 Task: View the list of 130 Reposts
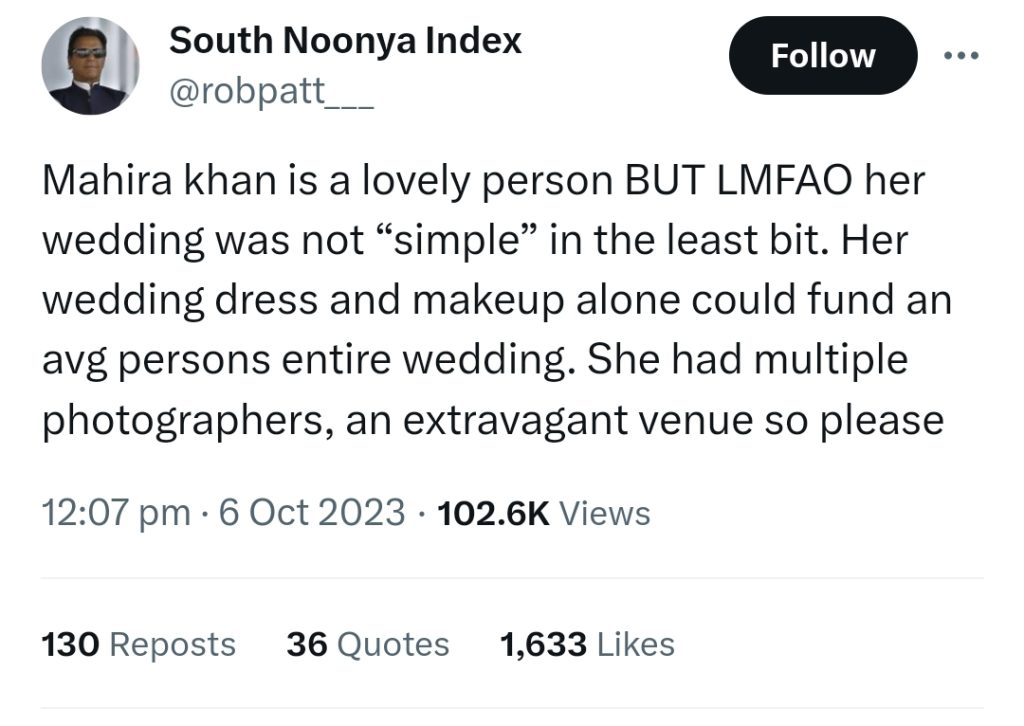(138, 644)
